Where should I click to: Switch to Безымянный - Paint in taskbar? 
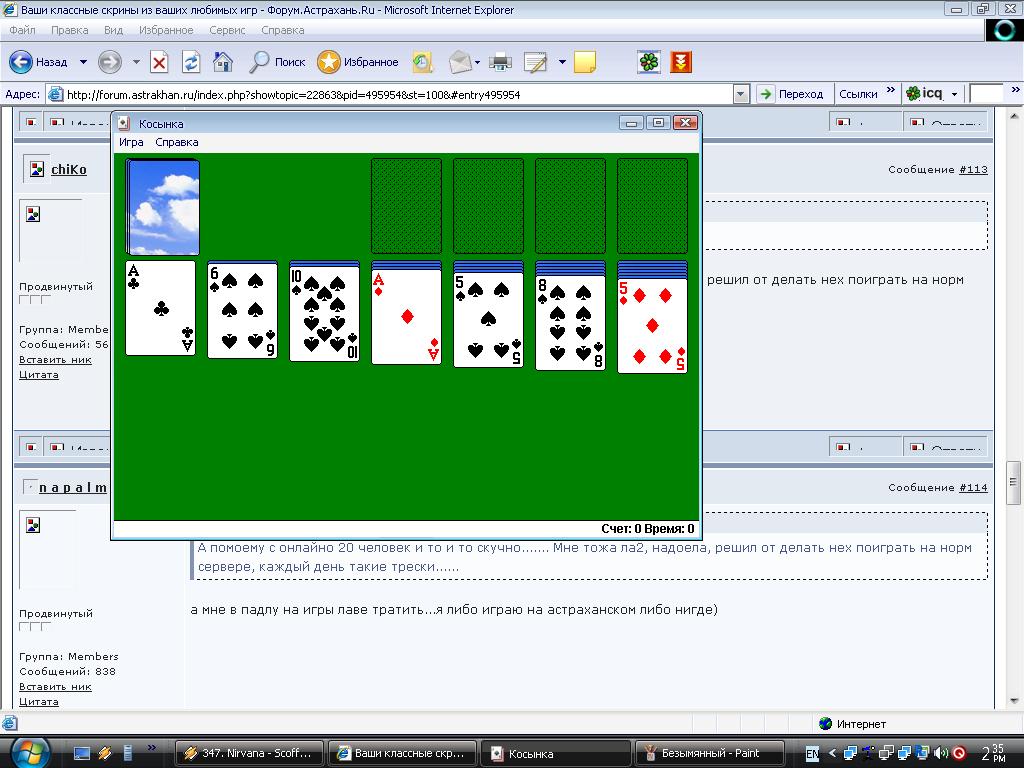(714, 753)
